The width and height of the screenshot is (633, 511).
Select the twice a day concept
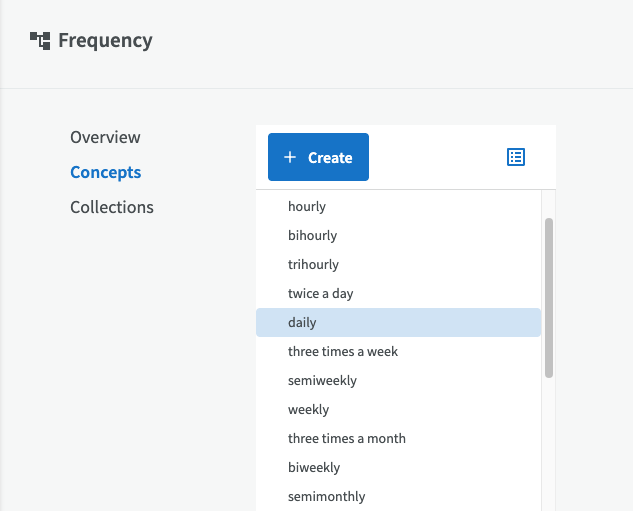(398, 293)
